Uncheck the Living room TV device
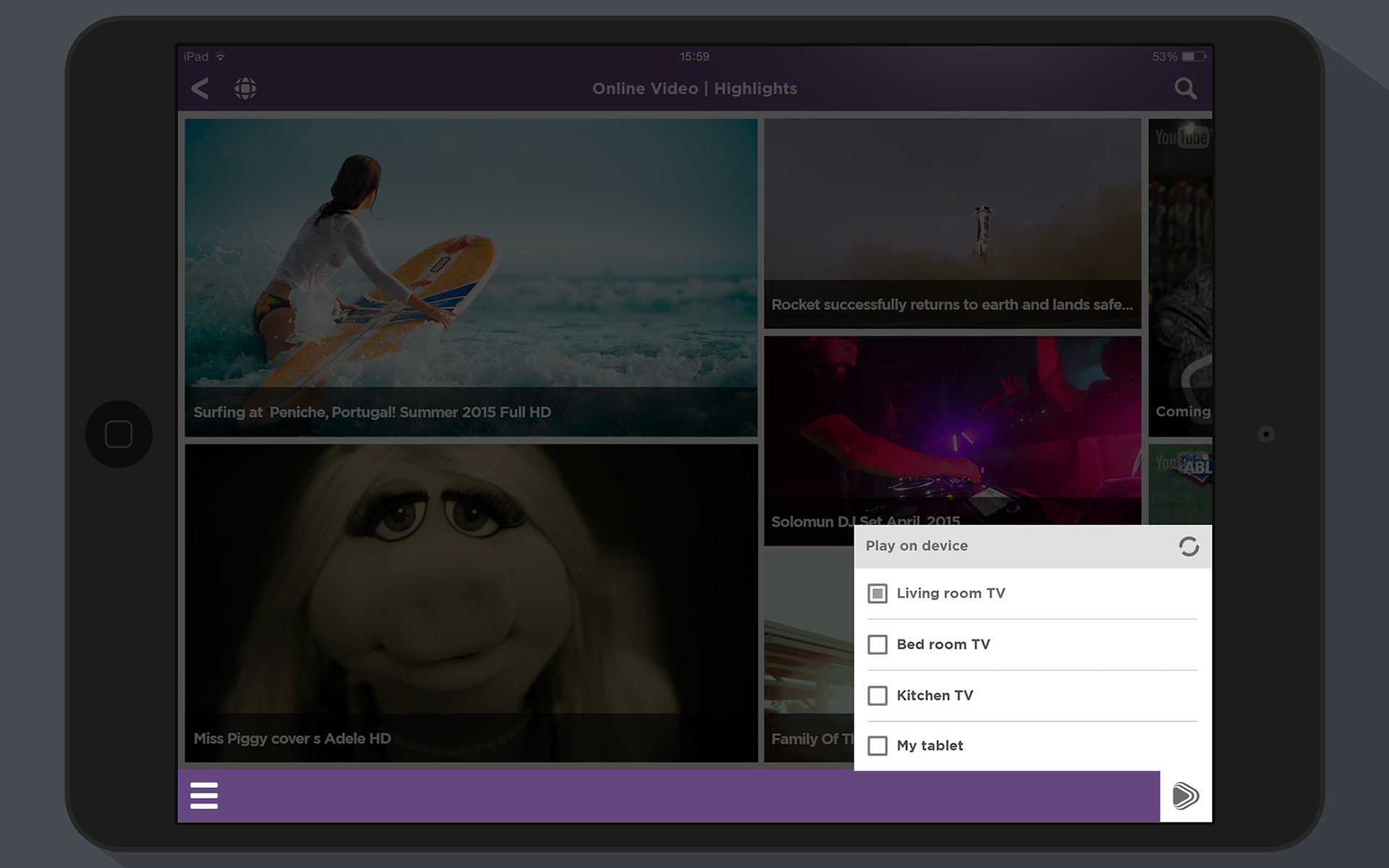 click(x=878, y=593)
